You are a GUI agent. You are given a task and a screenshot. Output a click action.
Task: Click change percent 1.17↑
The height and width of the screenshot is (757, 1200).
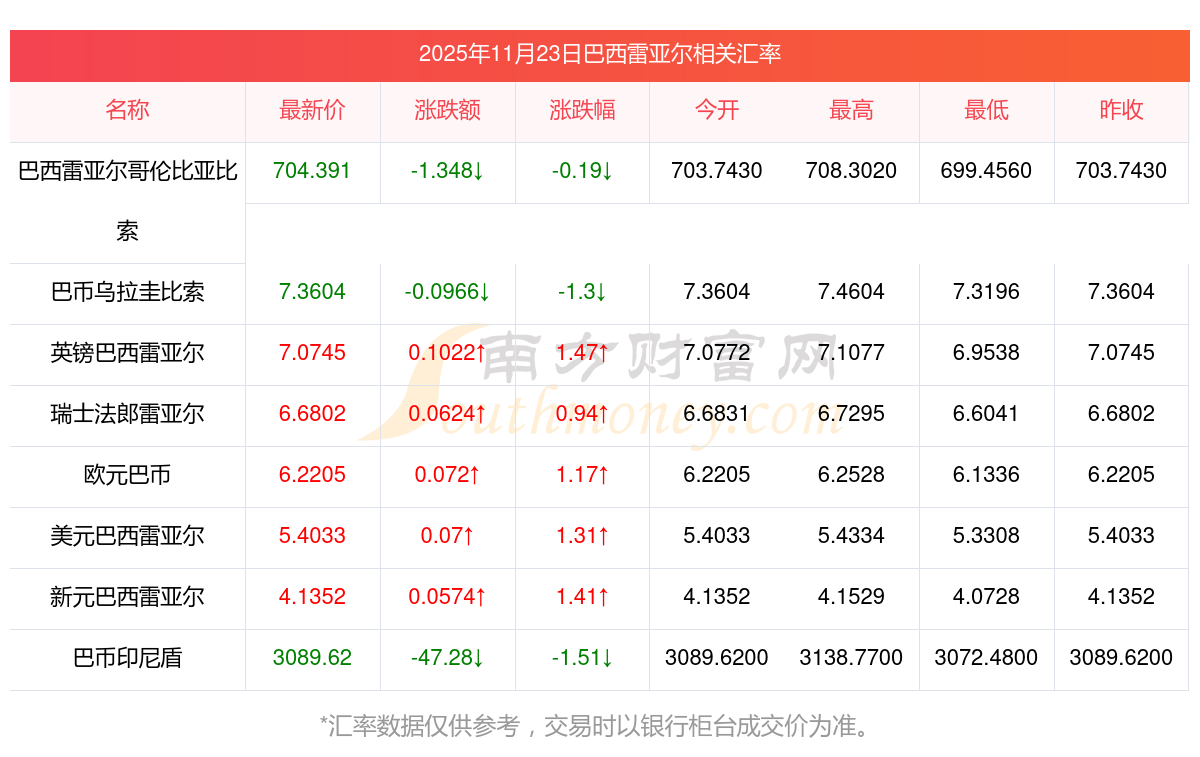pos(582,475)
